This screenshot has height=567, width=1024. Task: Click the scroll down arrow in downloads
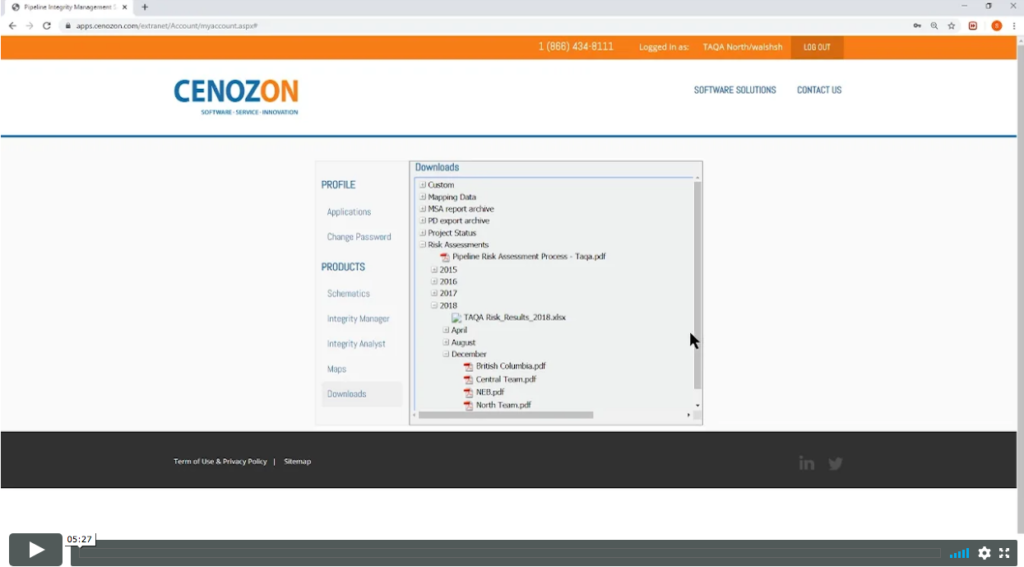point(697,406)
